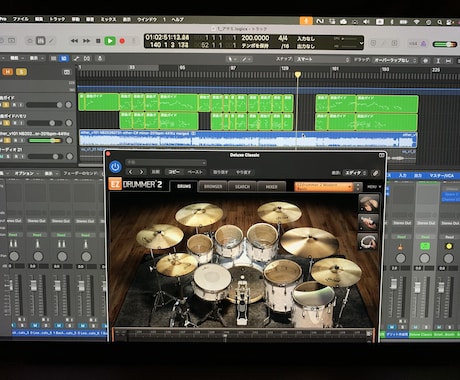
Task: Open the left-click pointer tool menu
Action: 231,59
